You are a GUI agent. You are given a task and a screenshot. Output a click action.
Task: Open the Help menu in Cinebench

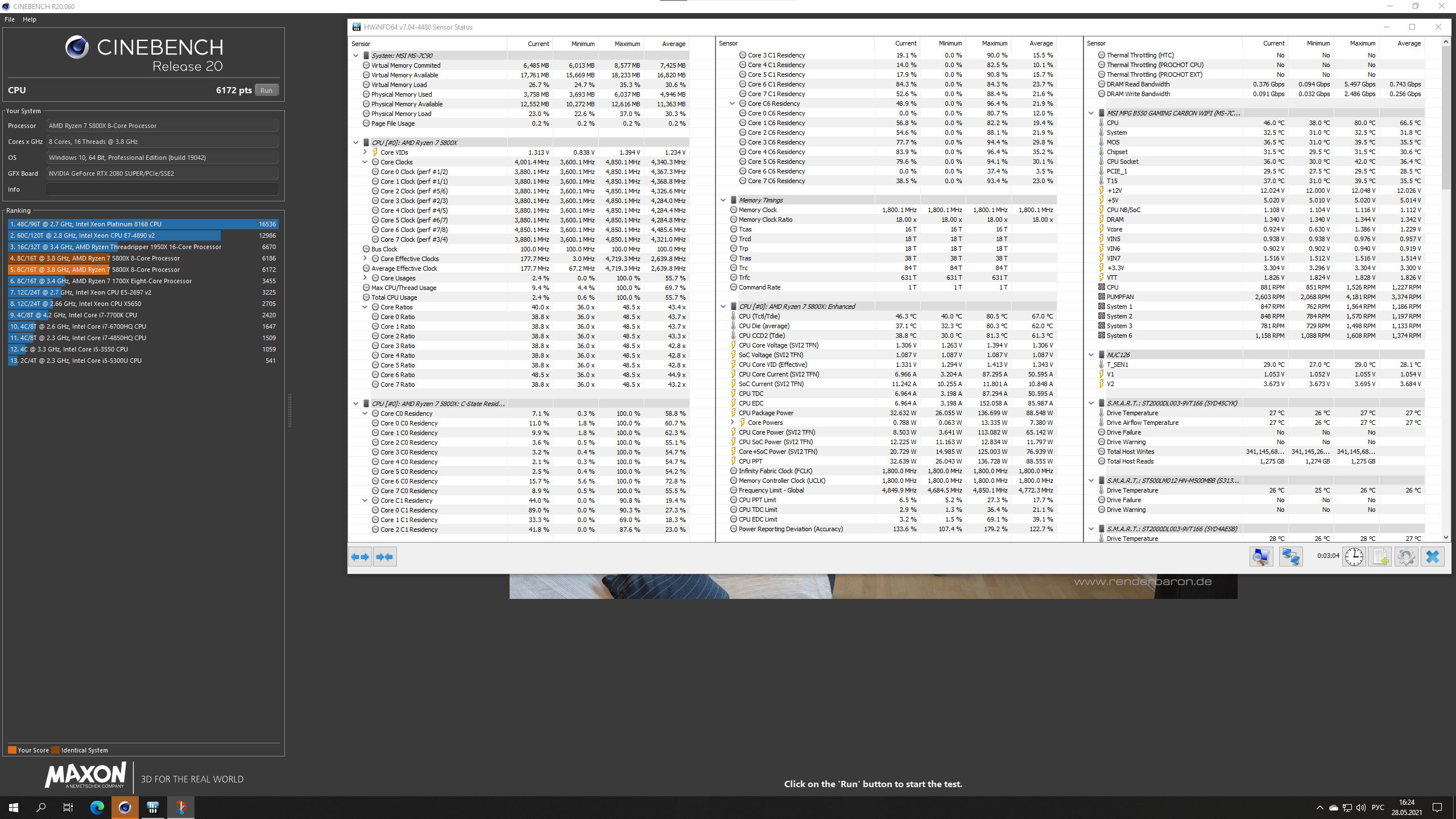[30, 19]
